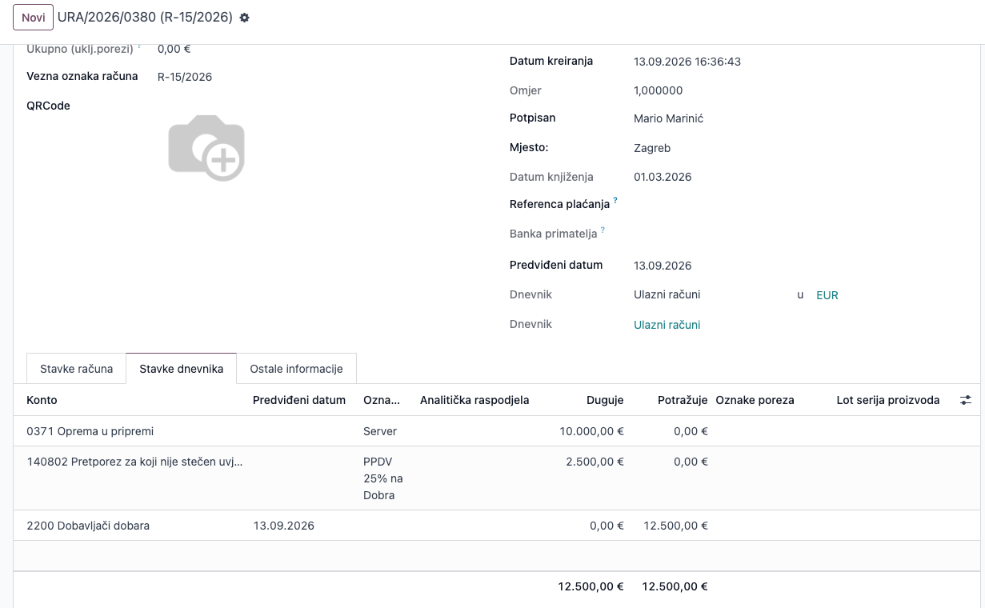
Task: Follow the Ulazni računi journal link
Action: coord(667,325)
